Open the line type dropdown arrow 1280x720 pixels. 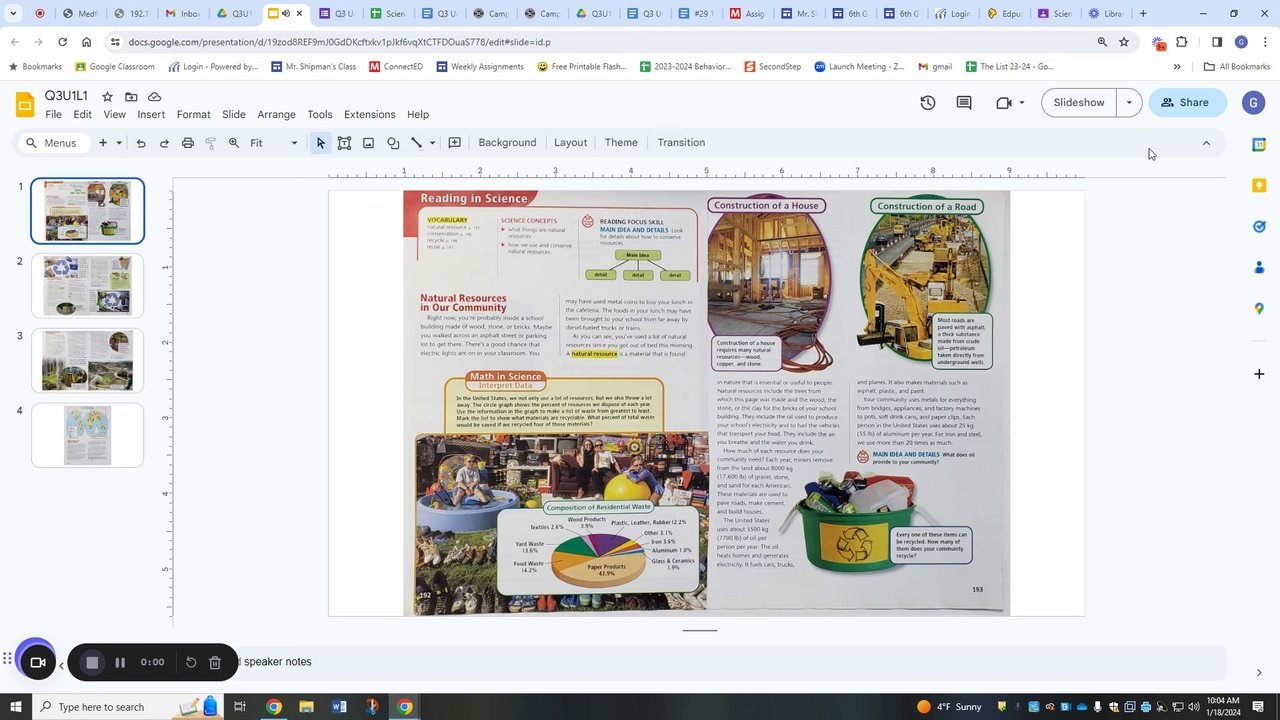432,143
